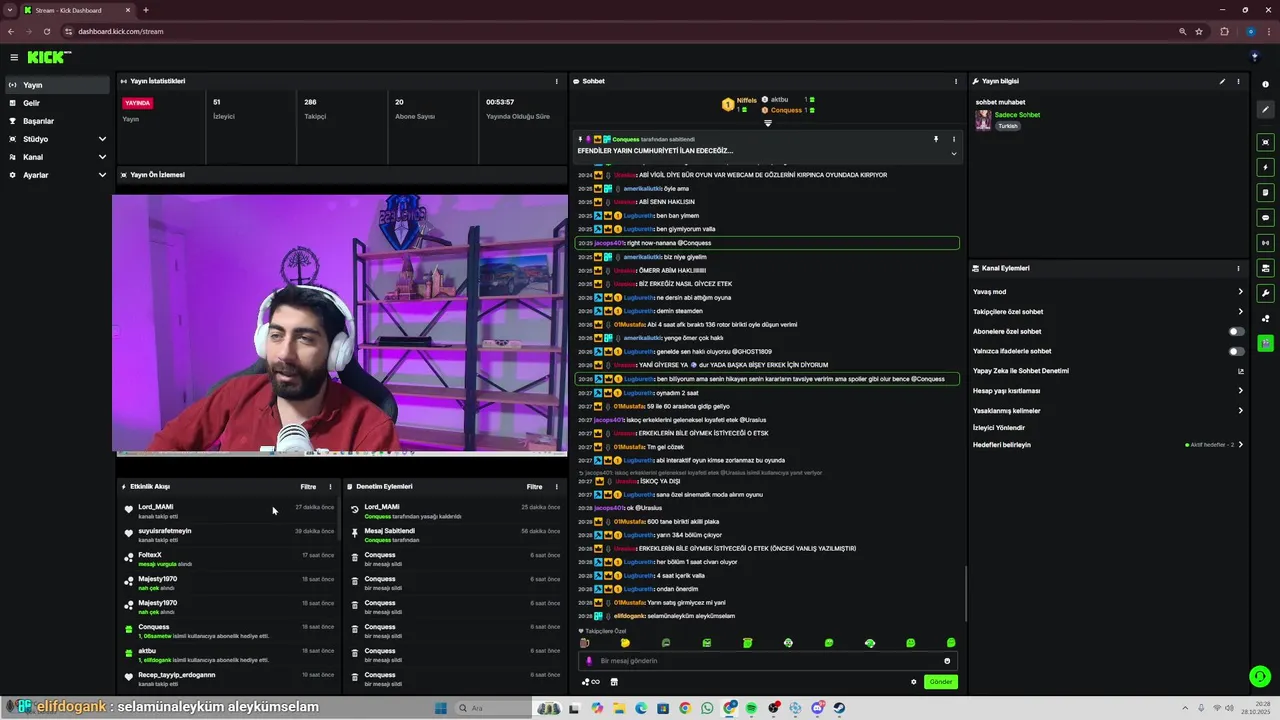The image size is (1280, 720).
Task: Select Yayın in the left sidebar
Action: [x=57, y=85]
